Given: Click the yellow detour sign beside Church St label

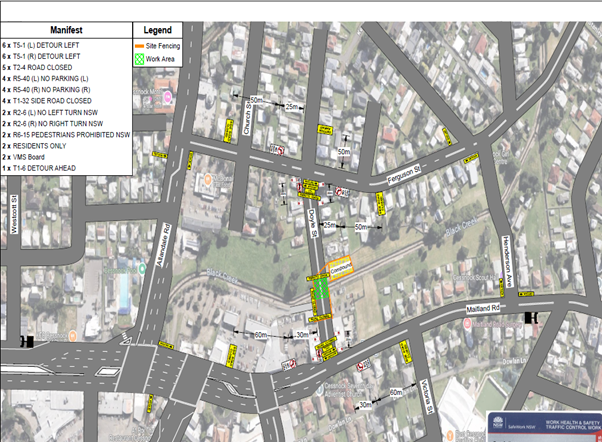Looking at the screenshot, I should 229,131.
